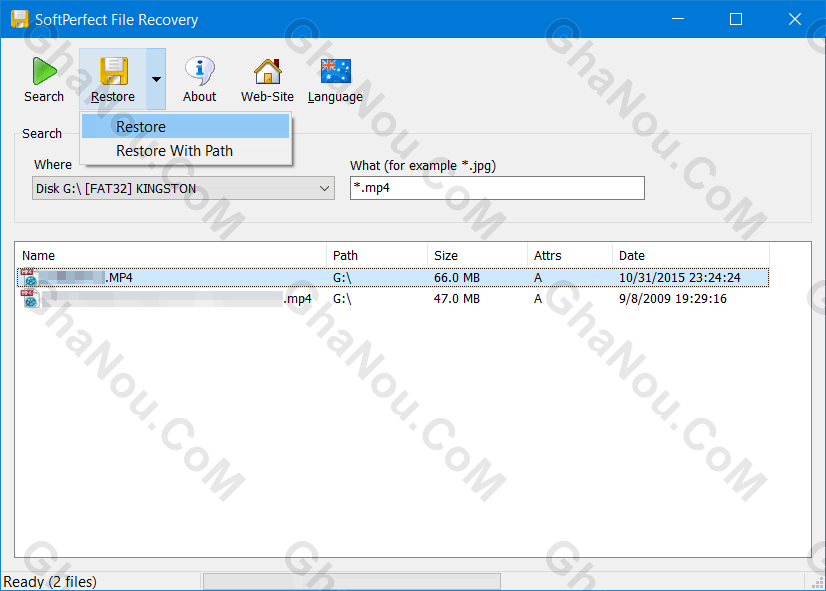
Task: Open the Where disk combo box
Action: tap(183, 189)
